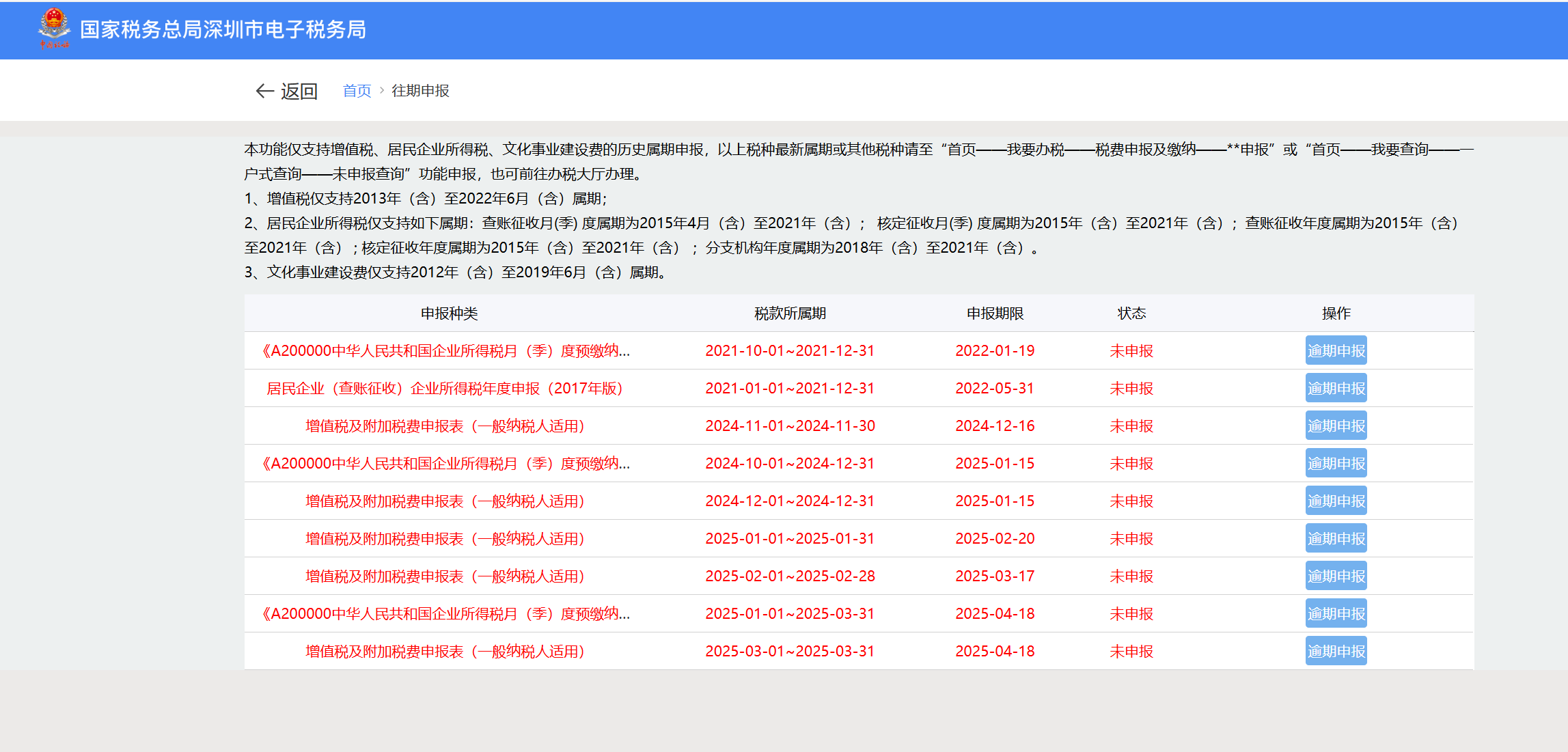
Task: Click 逾期申报 for period 2025-01-01~2025-03-31
Action: (1336, 613)
